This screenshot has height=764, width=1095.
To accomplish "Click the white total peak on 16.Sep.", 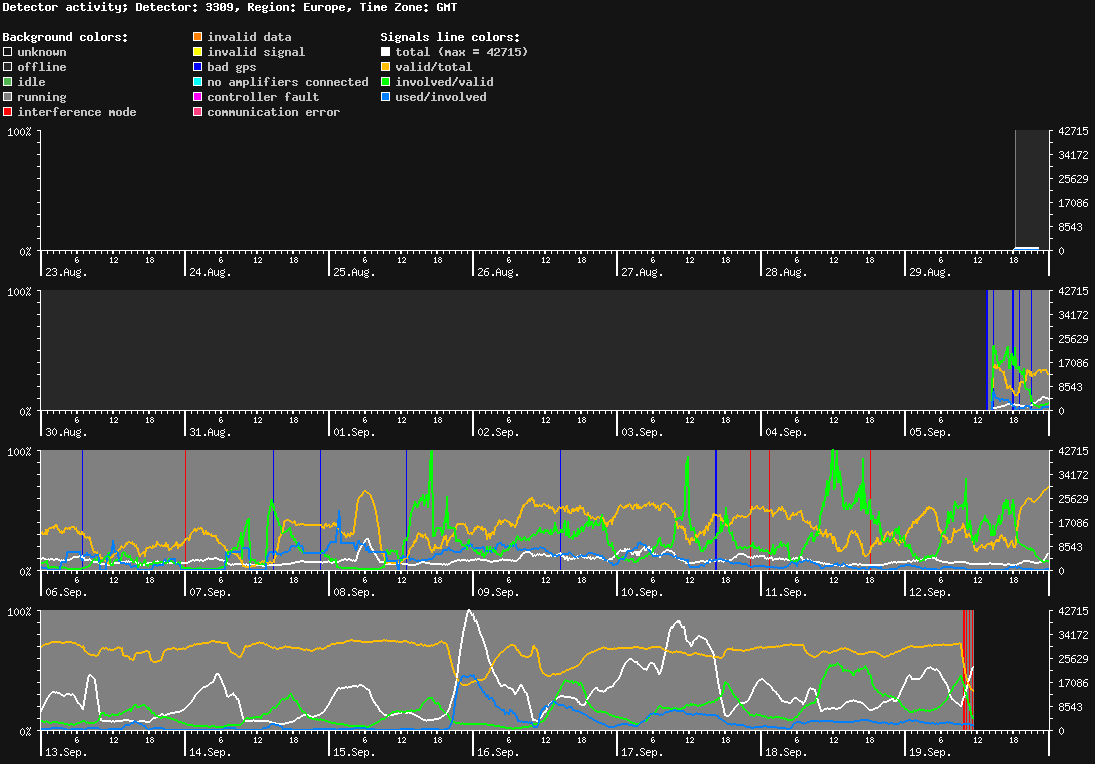I will [x=469, y=612].
